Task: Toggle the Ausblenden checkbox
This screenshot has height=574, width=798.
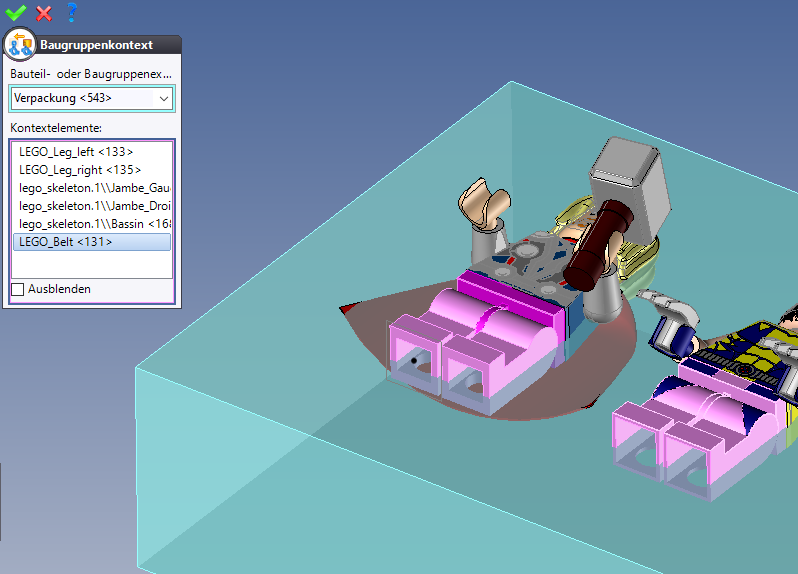Action: pyautogui.click(x=18, y=289)
